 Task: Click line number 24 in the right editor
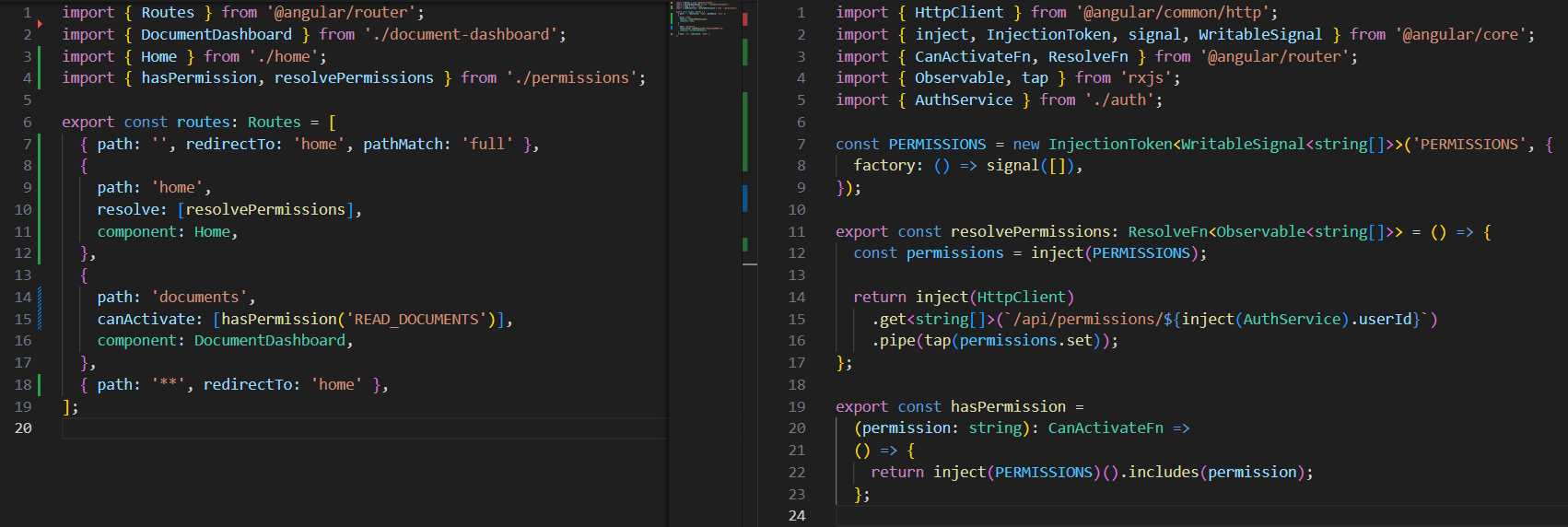click(x=797, y=516)
